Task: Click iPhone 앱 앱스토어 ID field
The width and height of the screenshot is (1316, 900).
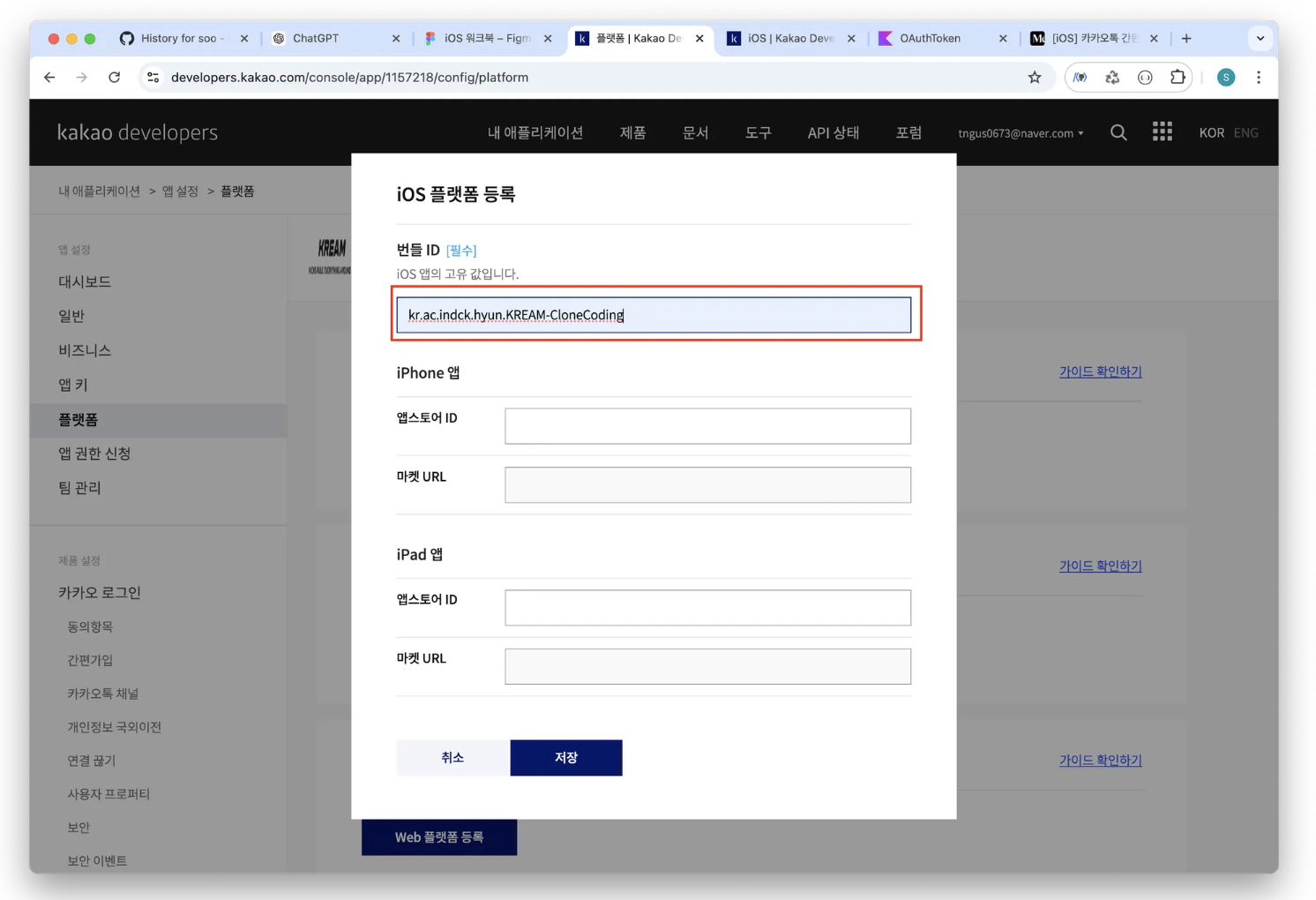Action: point(707,426)
